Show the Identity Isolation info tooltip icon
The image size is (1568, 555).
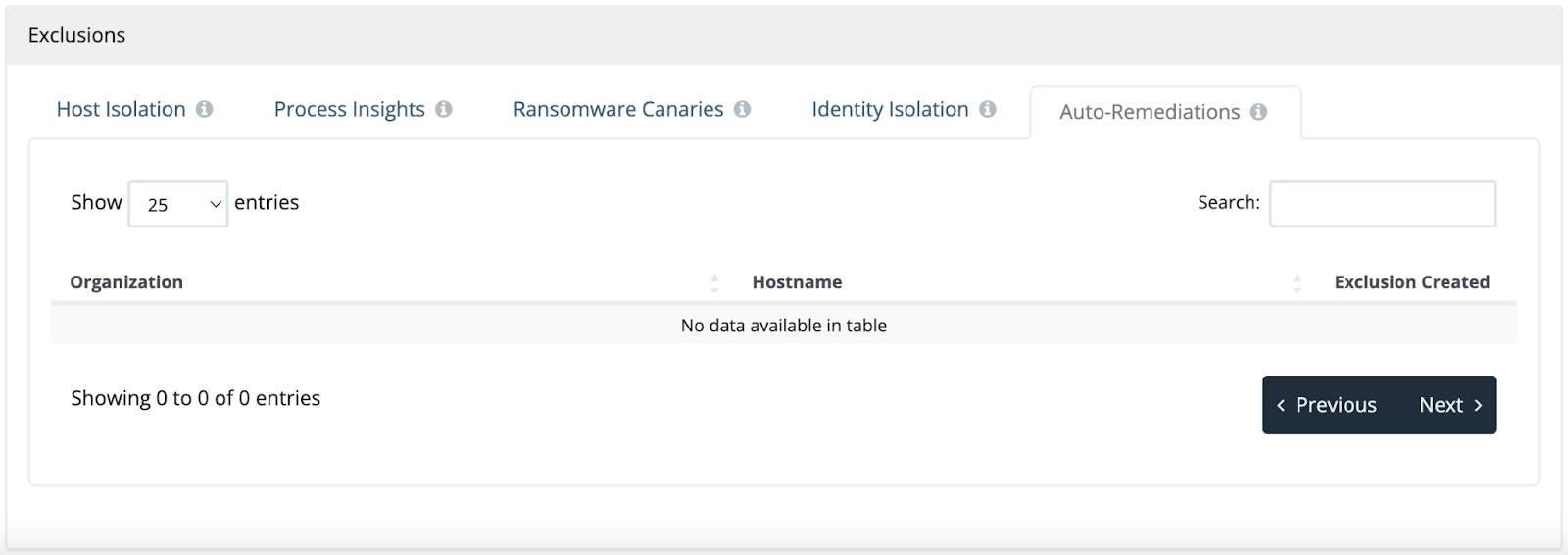tap(988, 109)
